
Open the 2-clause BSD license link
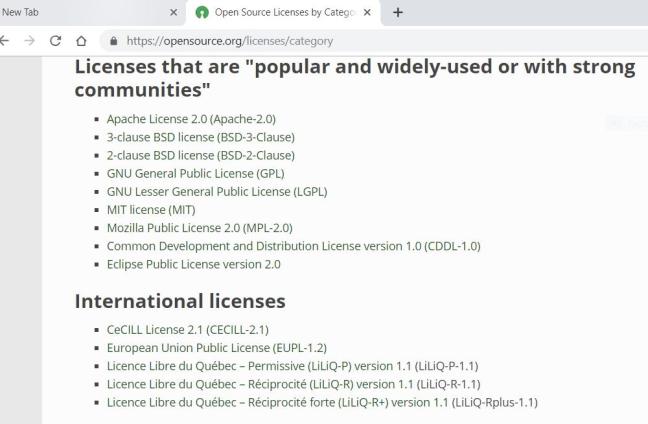click(x=201, y=155)
